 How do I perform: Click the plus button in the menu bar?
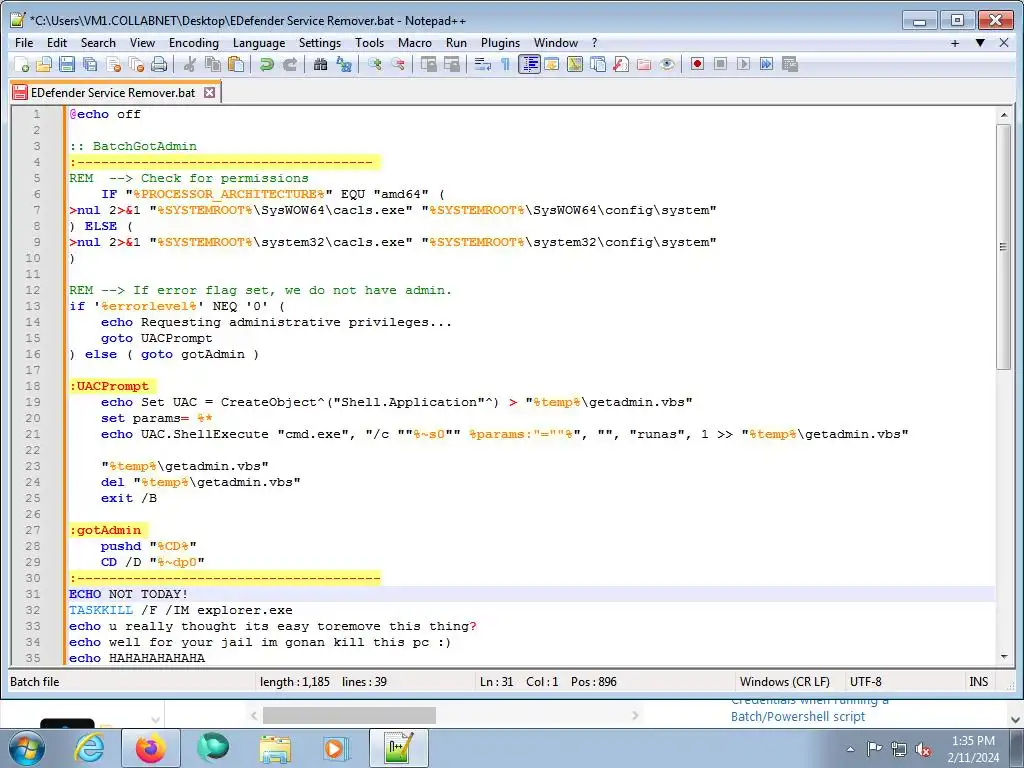pos(955,43)
